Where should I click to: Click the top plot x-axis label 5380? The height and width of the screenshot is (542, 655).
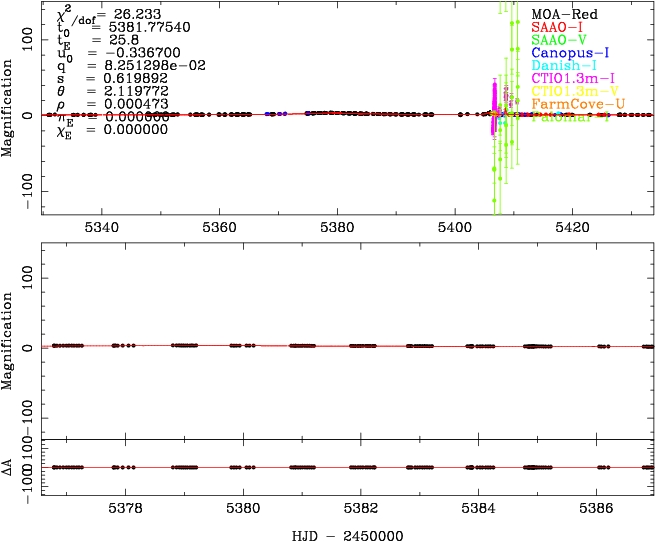click(x=337, y=228)
